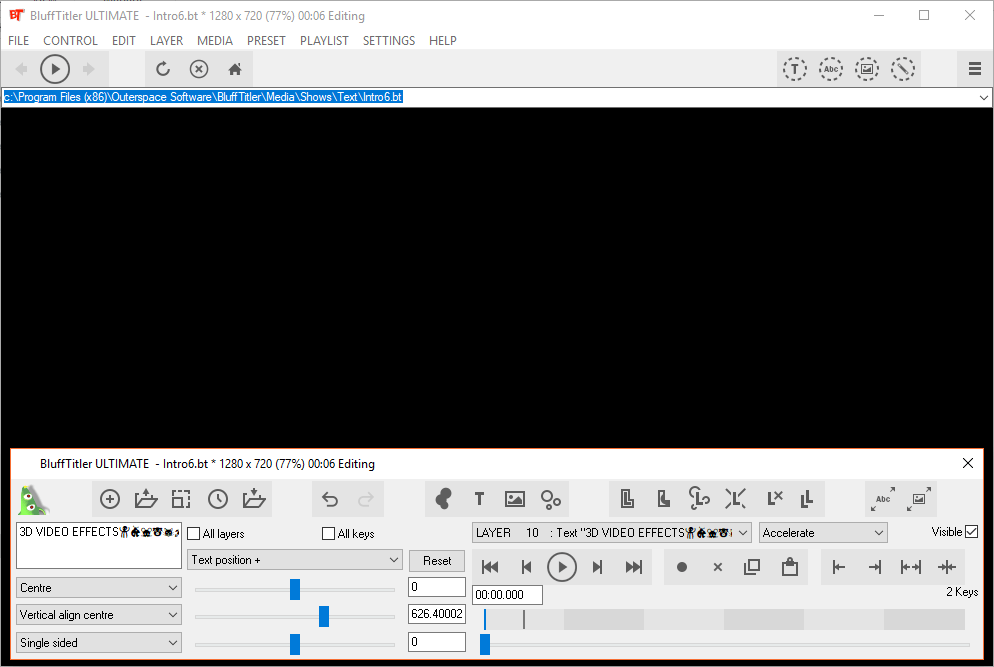Screen dimensions: 994x667
Task: Click the change font T icon
Action: coord(479,500)
